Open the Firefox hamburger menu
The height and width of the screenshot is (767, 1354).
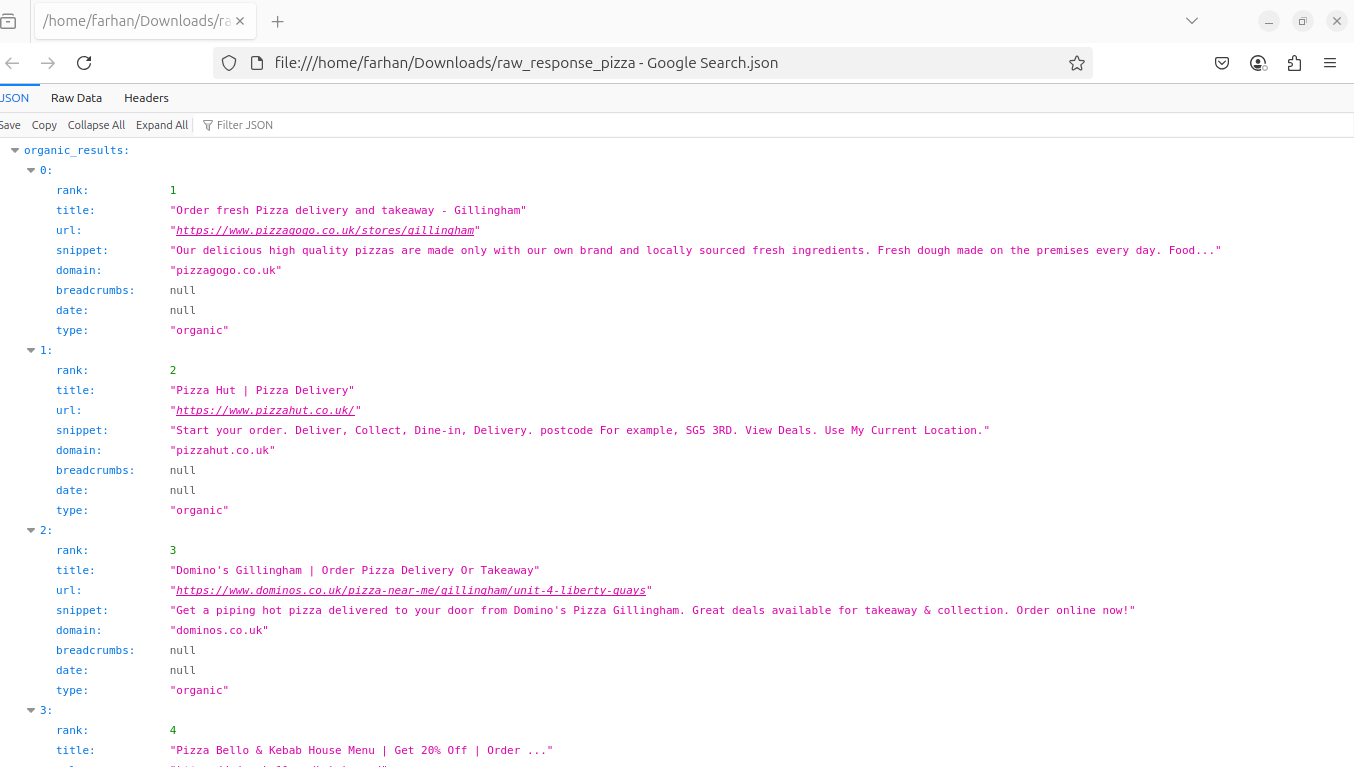point(1330,63)
